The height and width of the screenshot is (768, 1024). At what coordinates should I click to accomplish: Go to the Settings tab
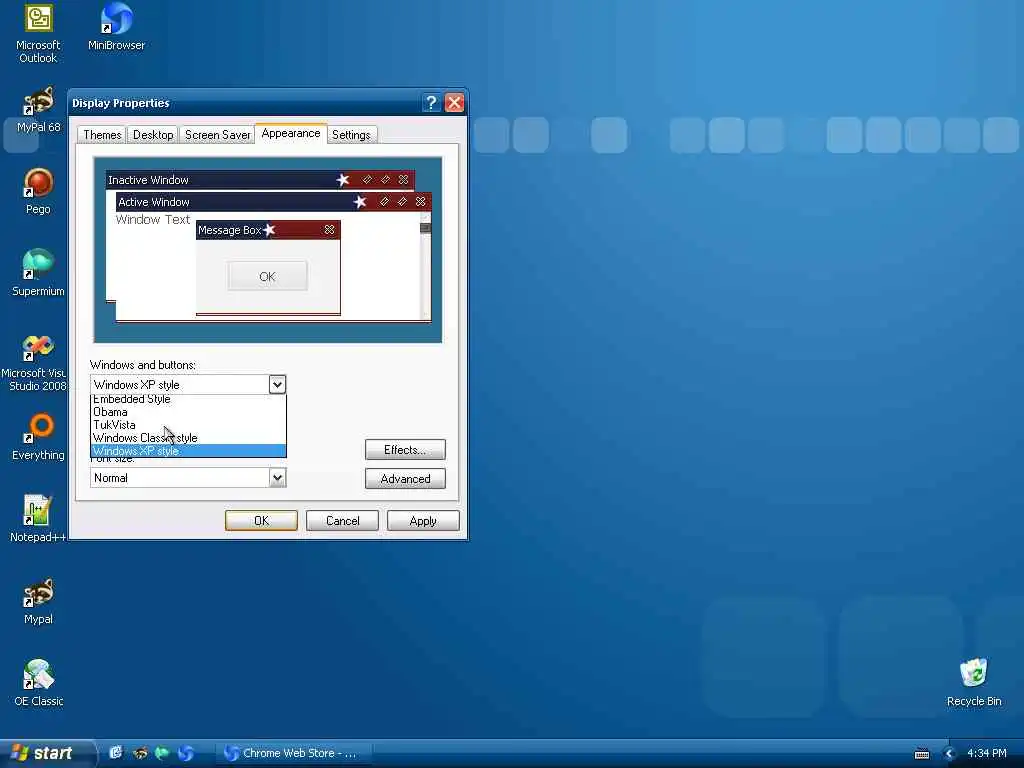pos(351,135)
